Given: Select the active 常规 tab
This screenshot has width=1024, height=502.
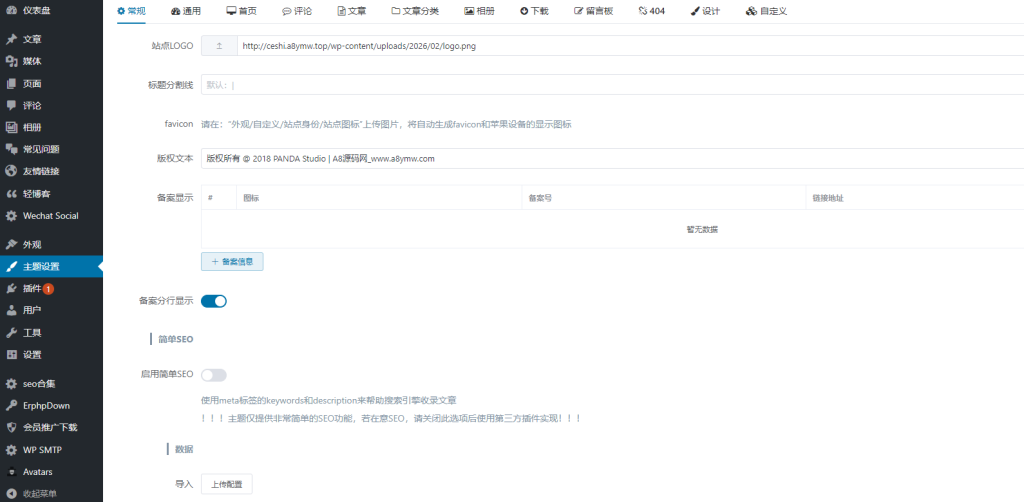Looking at the screenshot, I should 131,11.
